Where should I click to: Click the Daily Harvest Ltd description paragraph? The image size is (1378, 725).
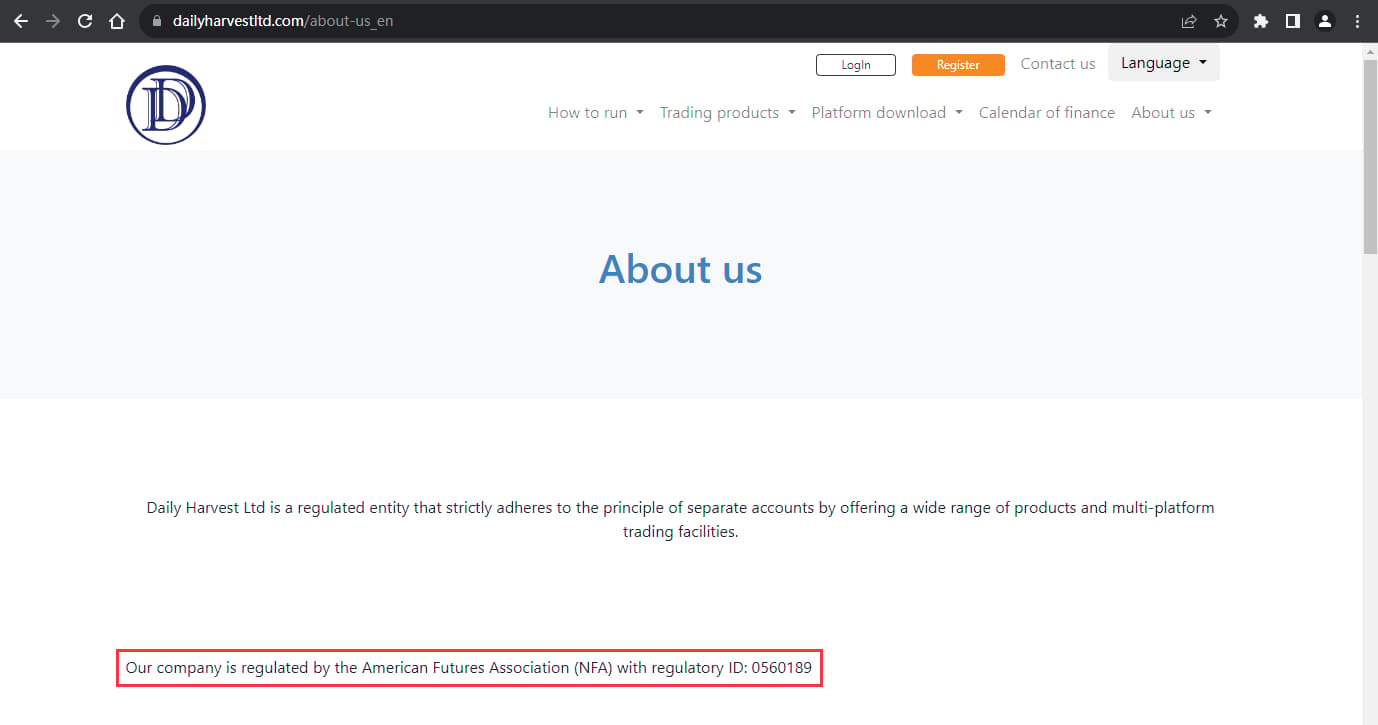(x=680, y=519)
